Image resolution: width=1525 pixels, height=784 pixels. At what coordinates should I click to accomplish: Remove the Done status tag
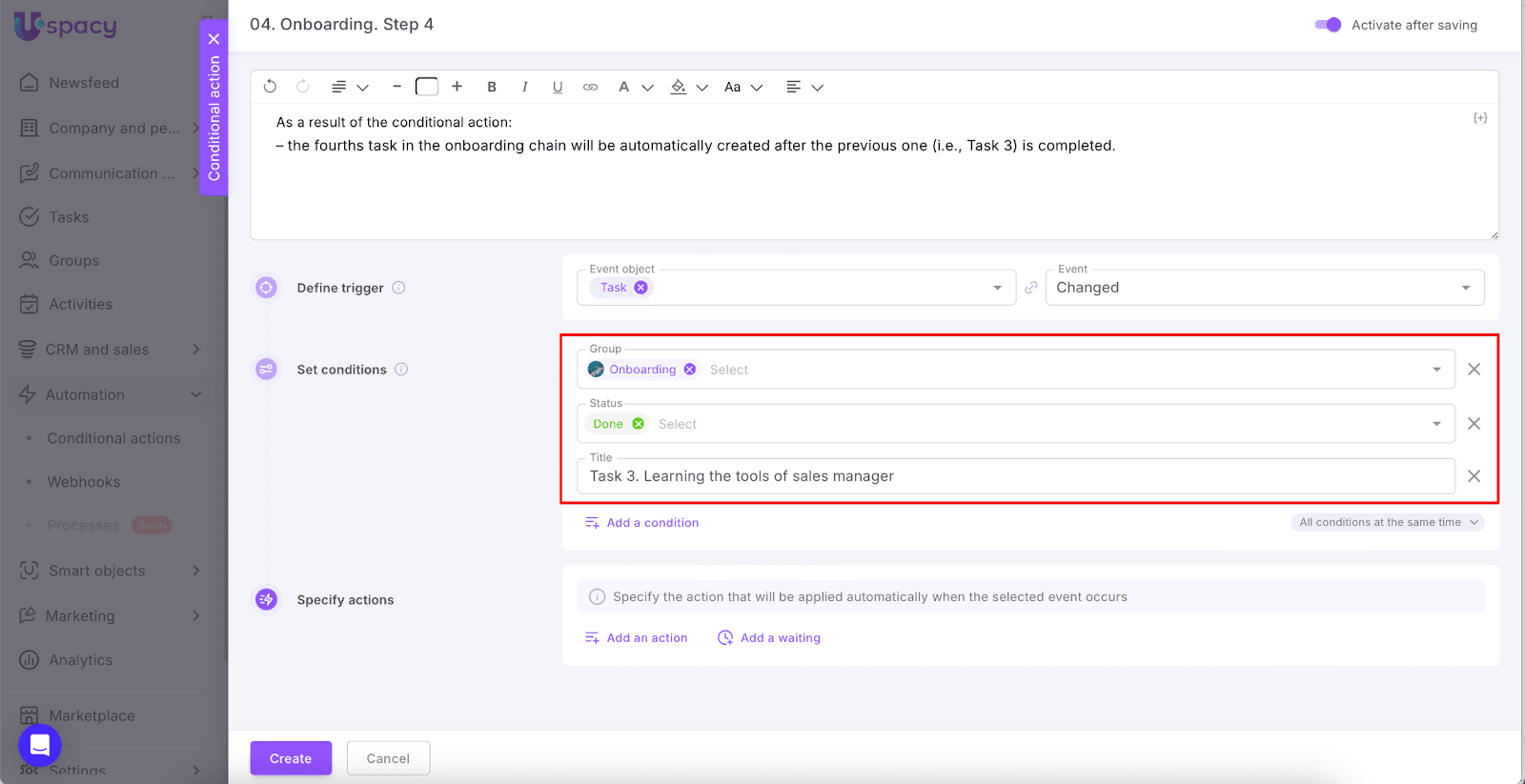click(x=639, y=424)
